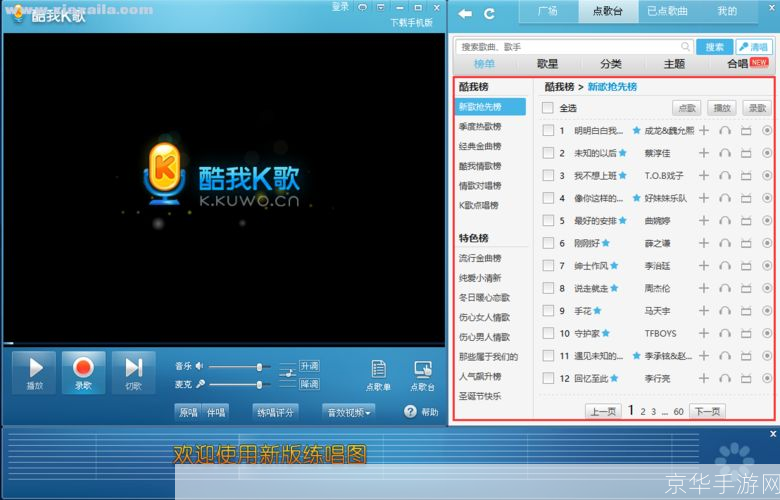Mute the 音乐 speaker icon
780x500 pixels.
coord(199,366)
